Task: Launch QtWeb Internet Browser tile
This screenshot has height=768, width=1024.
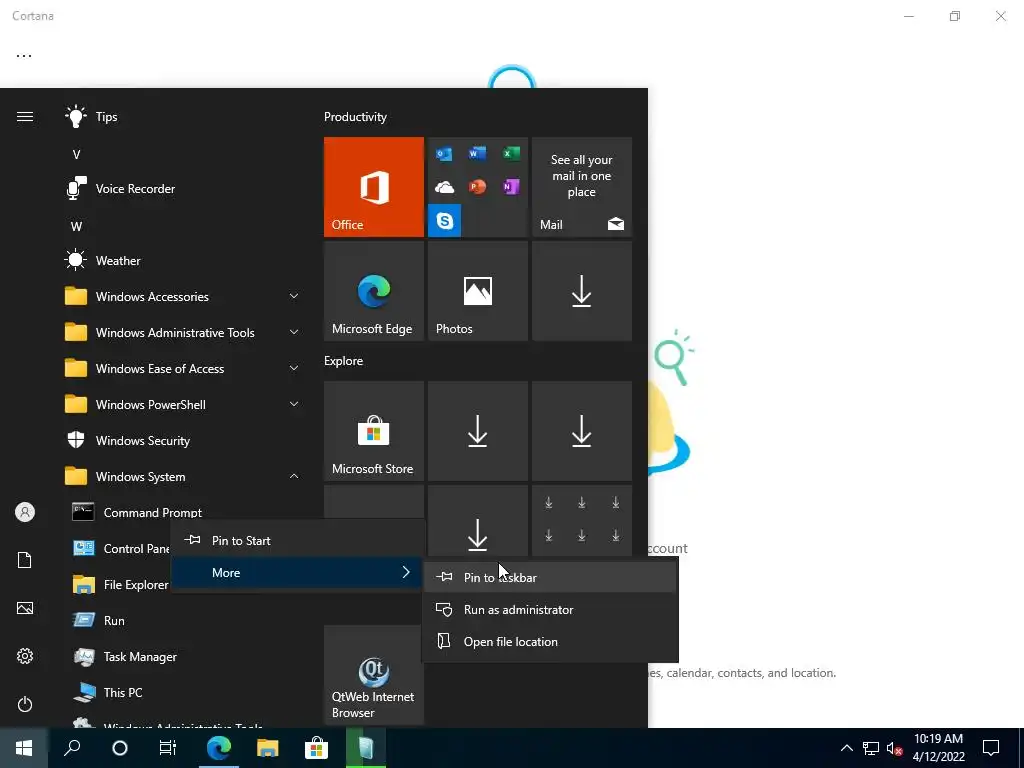Action: (x=374, y=675)
